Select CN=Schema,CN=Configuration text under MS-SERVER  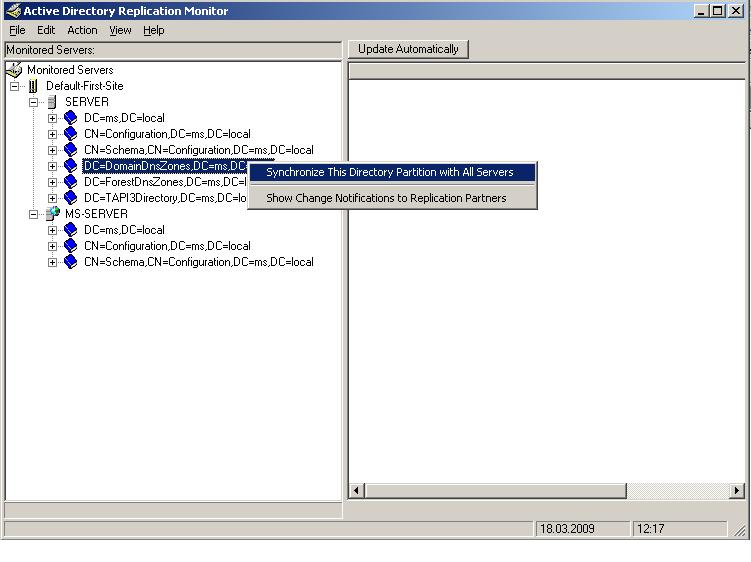pos(199,262)
